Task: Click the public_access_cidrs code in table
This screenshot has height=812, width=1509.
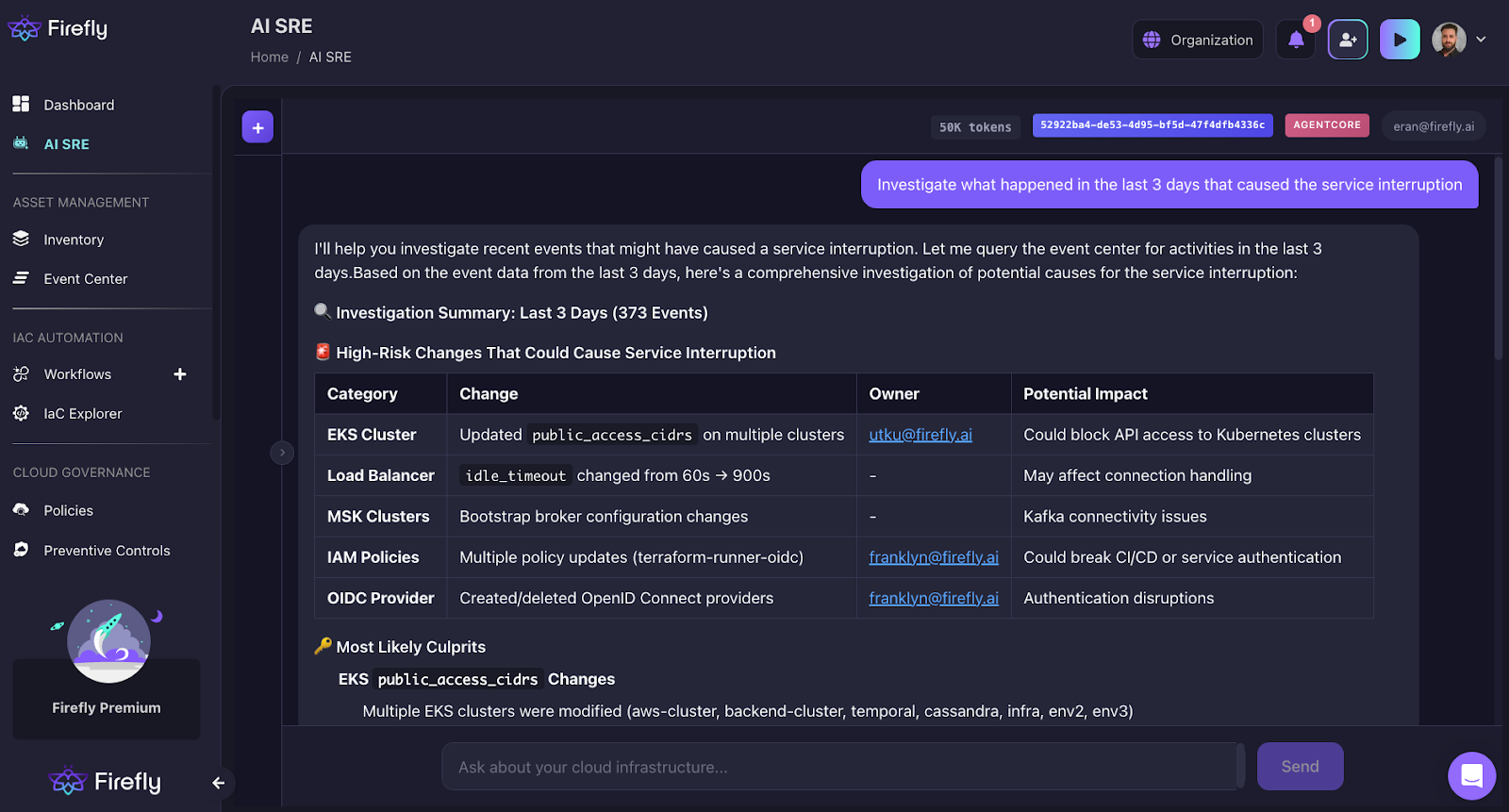Action: click(x=612, y=435)
